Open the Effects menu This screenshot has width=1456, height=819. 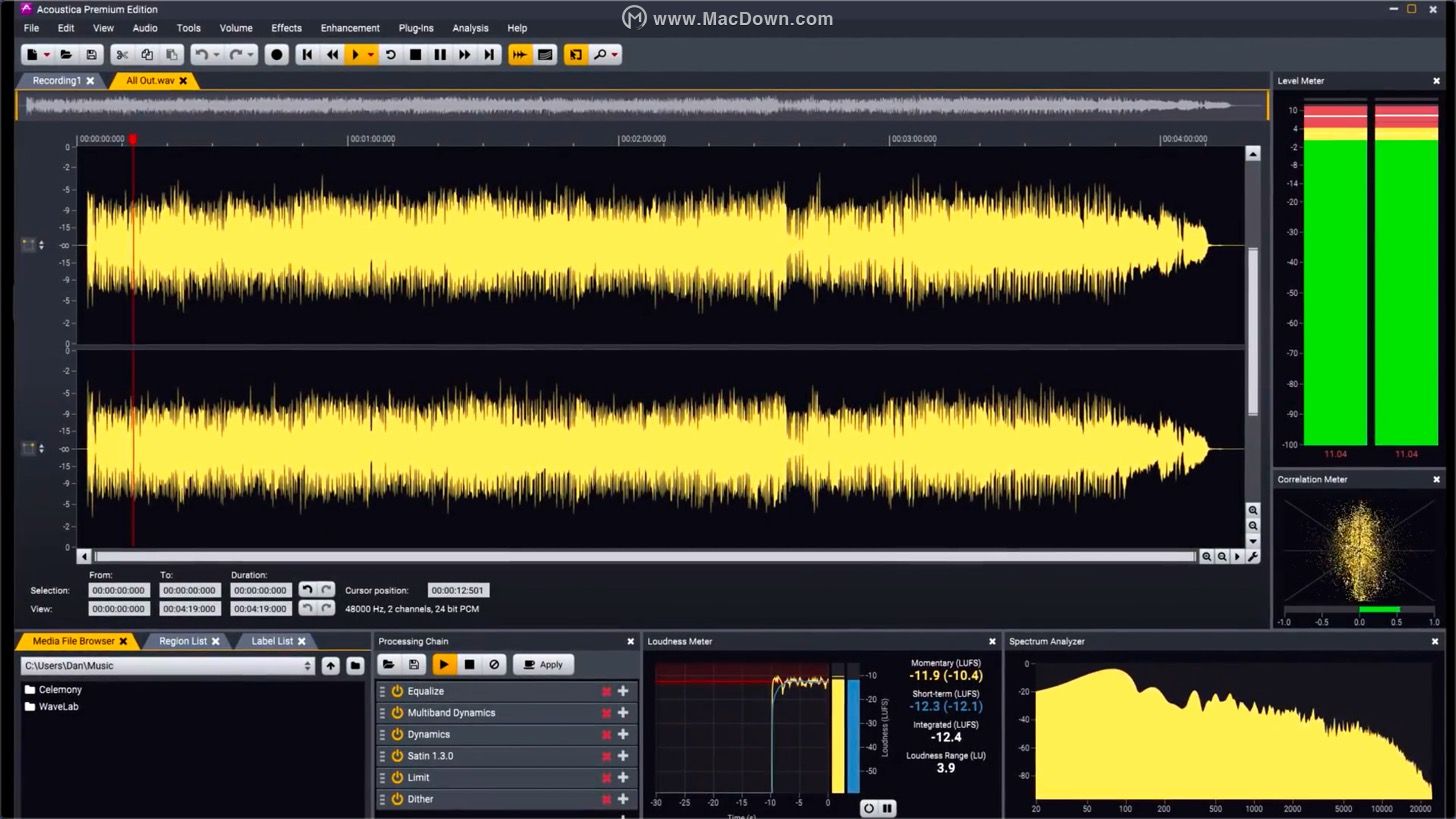(x=286, y=28)
